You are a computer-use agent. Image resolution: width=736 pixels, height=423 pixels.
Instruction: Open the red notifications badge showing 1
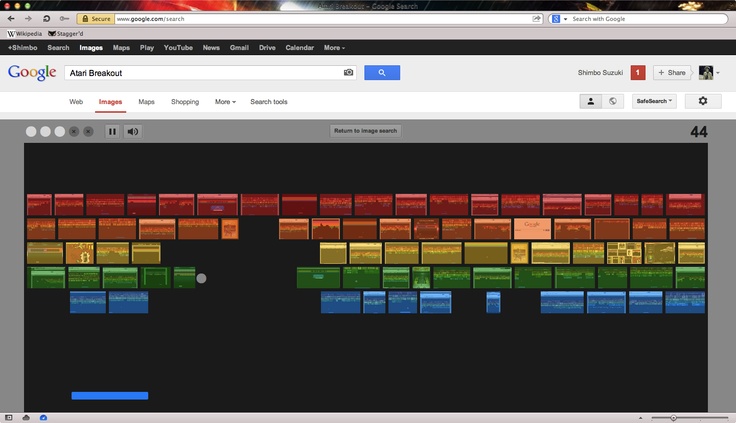pyautogui.click(x=637, y=73)
